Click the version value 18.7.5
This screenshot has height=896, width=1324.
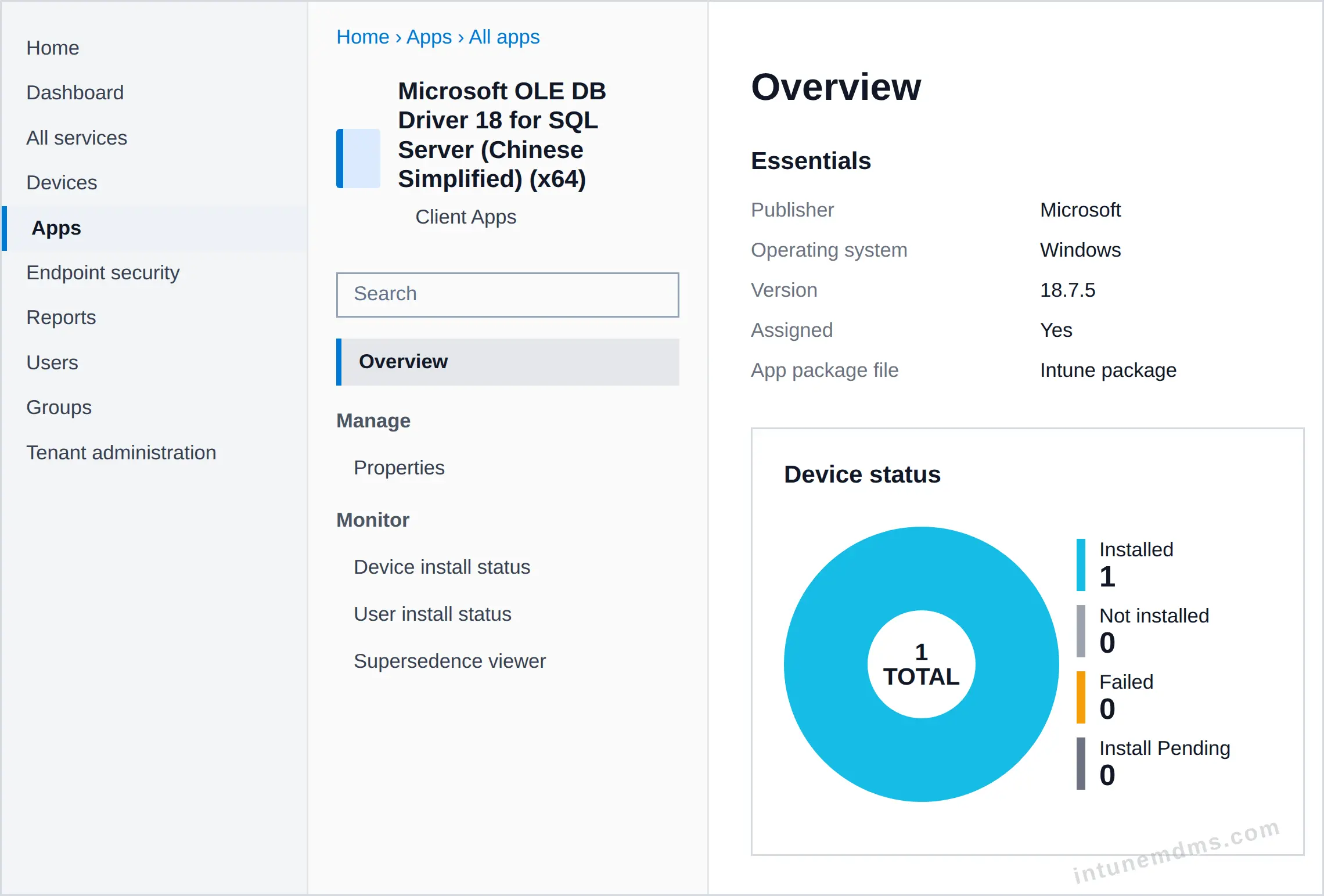pos(1067,290)
